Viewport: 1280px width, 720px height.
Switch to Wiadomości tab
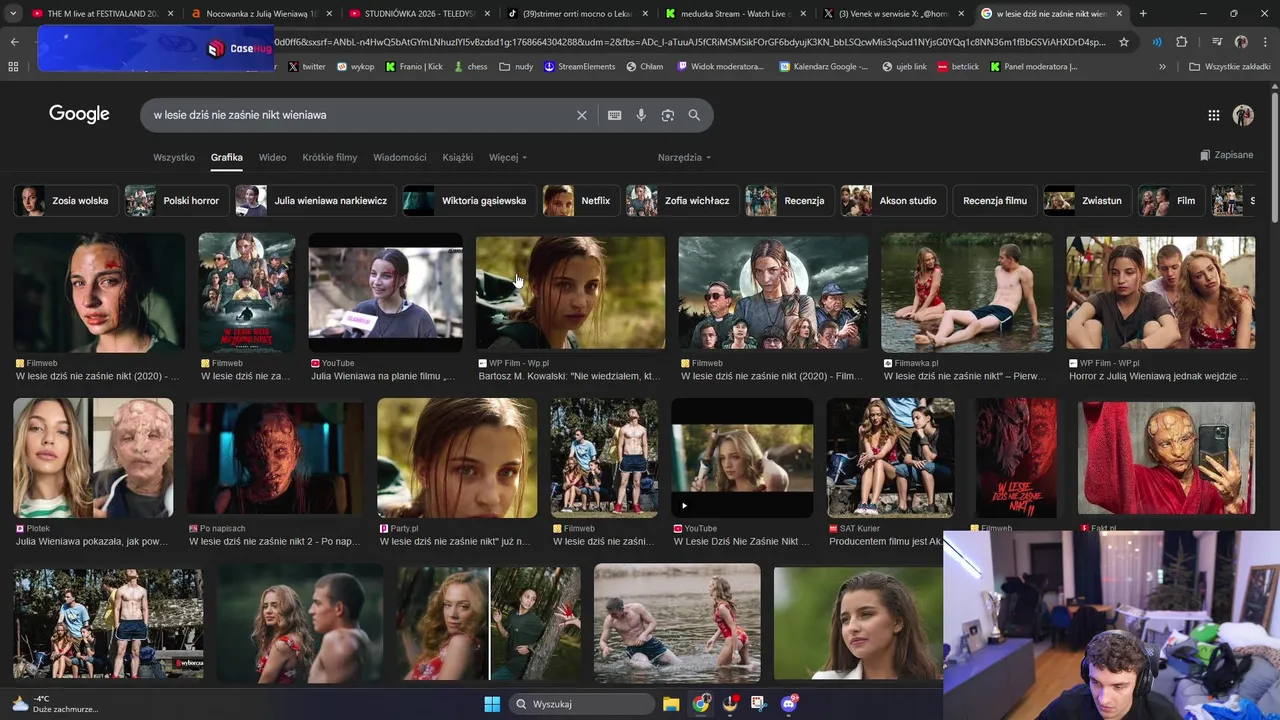399,157
